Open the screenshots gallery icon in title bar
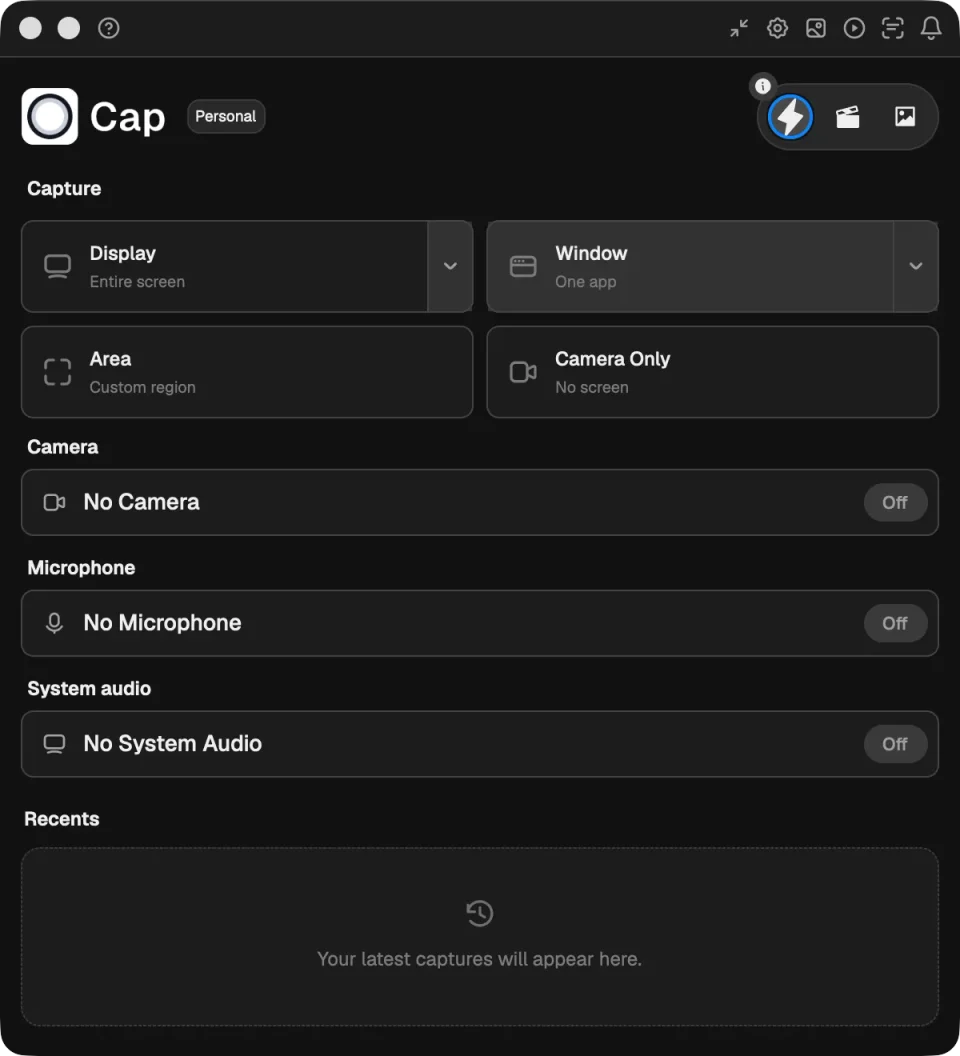 (816, 28)
